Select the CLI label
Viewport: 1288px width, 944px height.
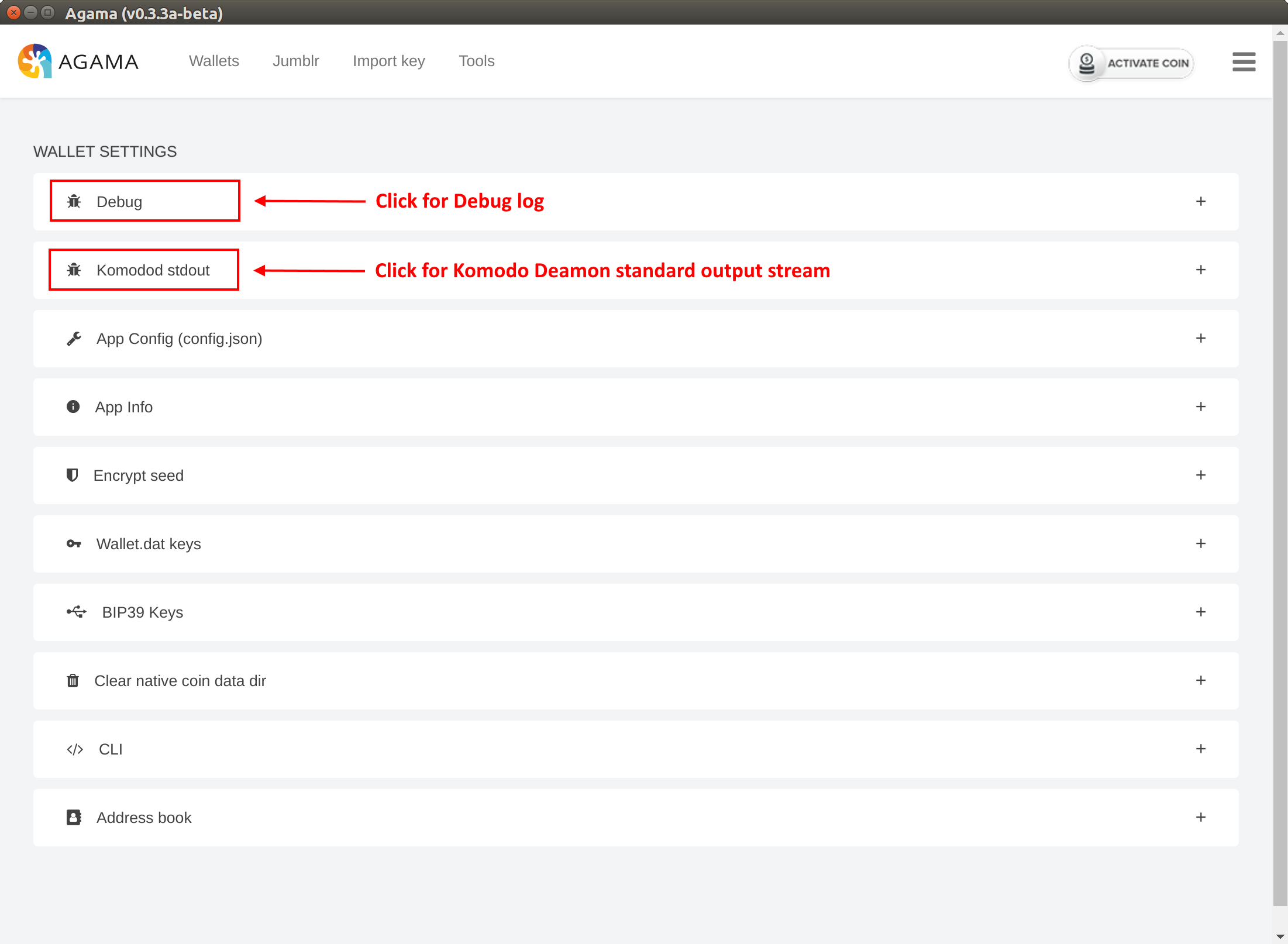tap(111, 749)
